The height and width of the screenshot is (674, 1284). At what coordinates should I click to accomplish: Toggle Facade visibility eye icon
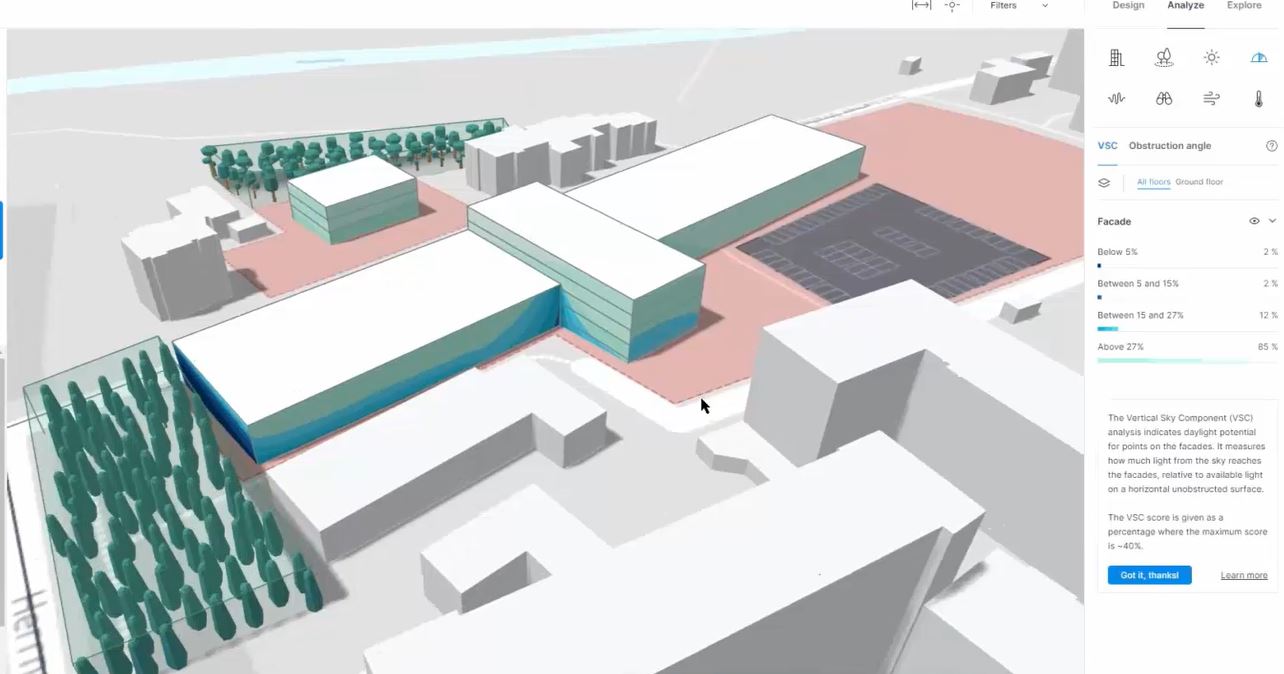click(x=1254, y=221)
